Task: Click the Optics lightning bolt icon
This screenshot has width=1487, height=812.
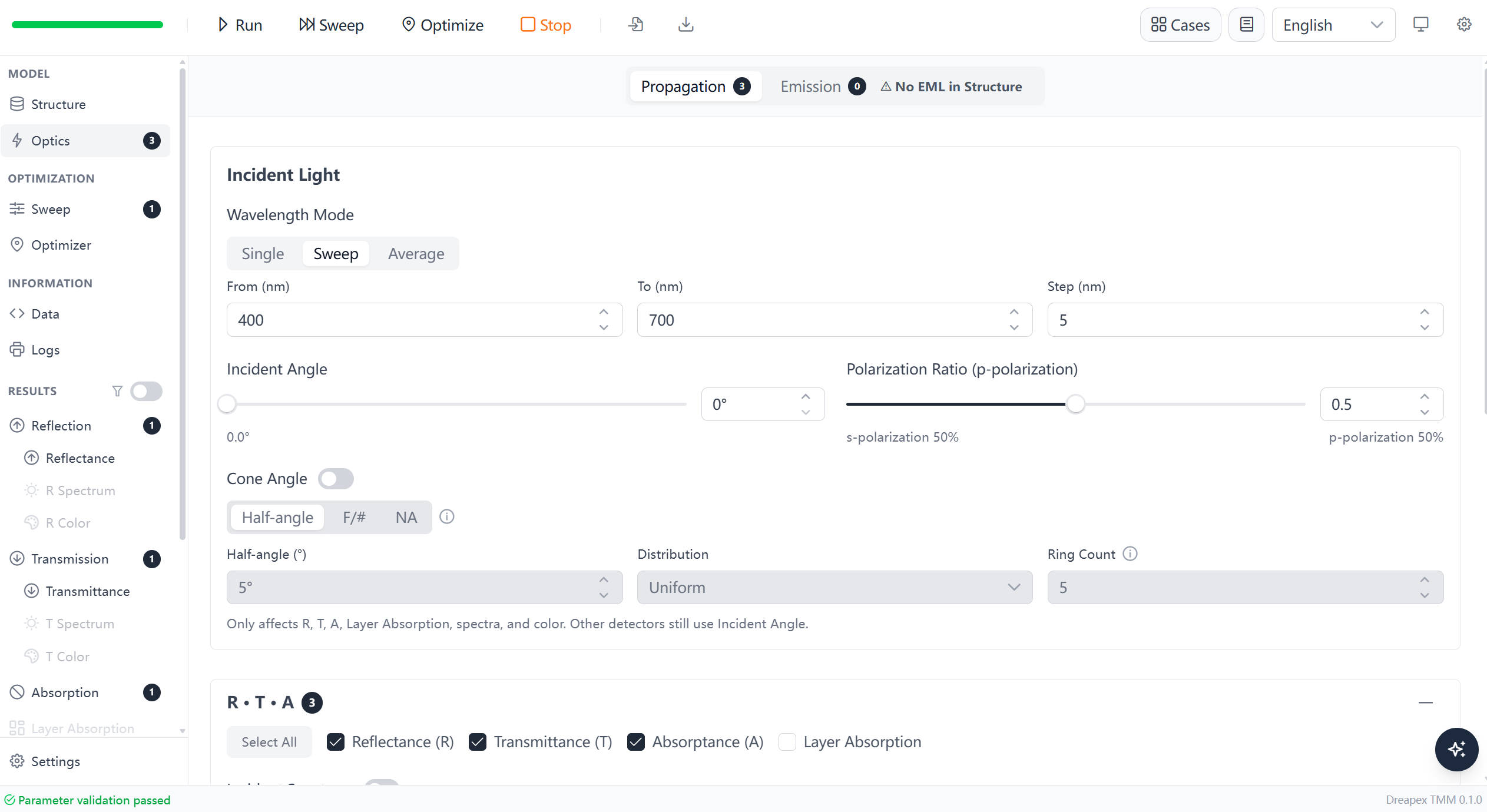Action: click(17, 141)
